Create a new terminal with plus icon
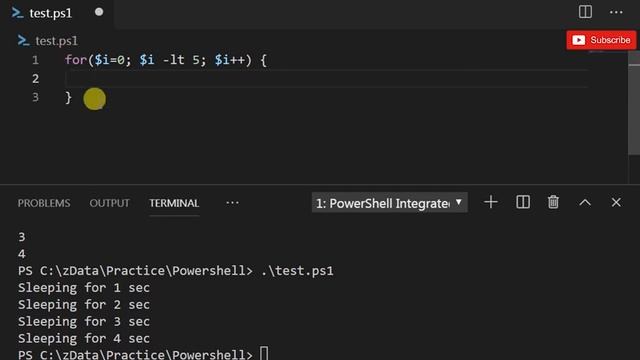 click(x=491, y=202)
